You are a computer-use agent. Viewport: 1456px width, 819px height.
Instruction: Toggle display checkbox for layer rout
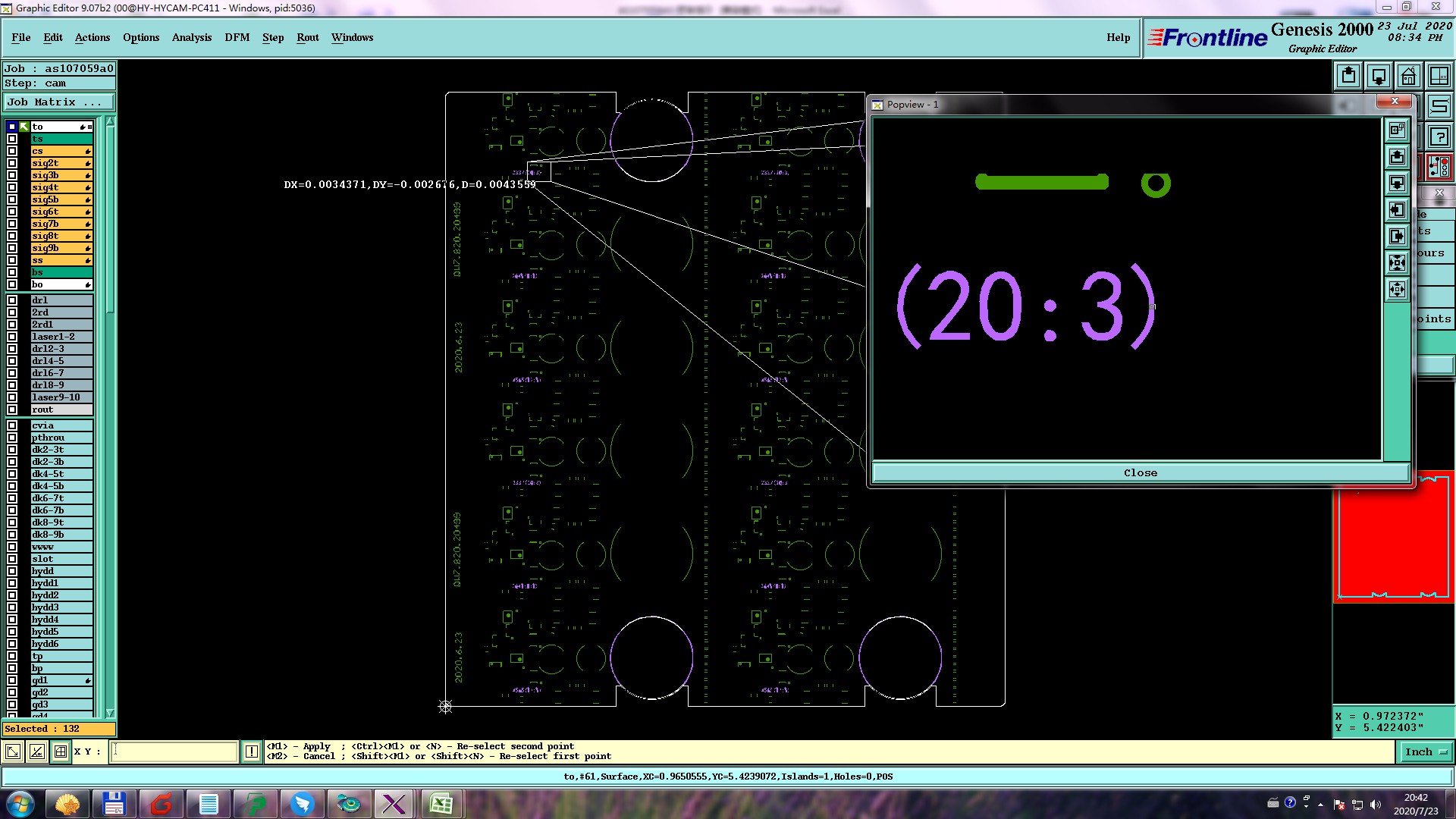click(12, 409)
